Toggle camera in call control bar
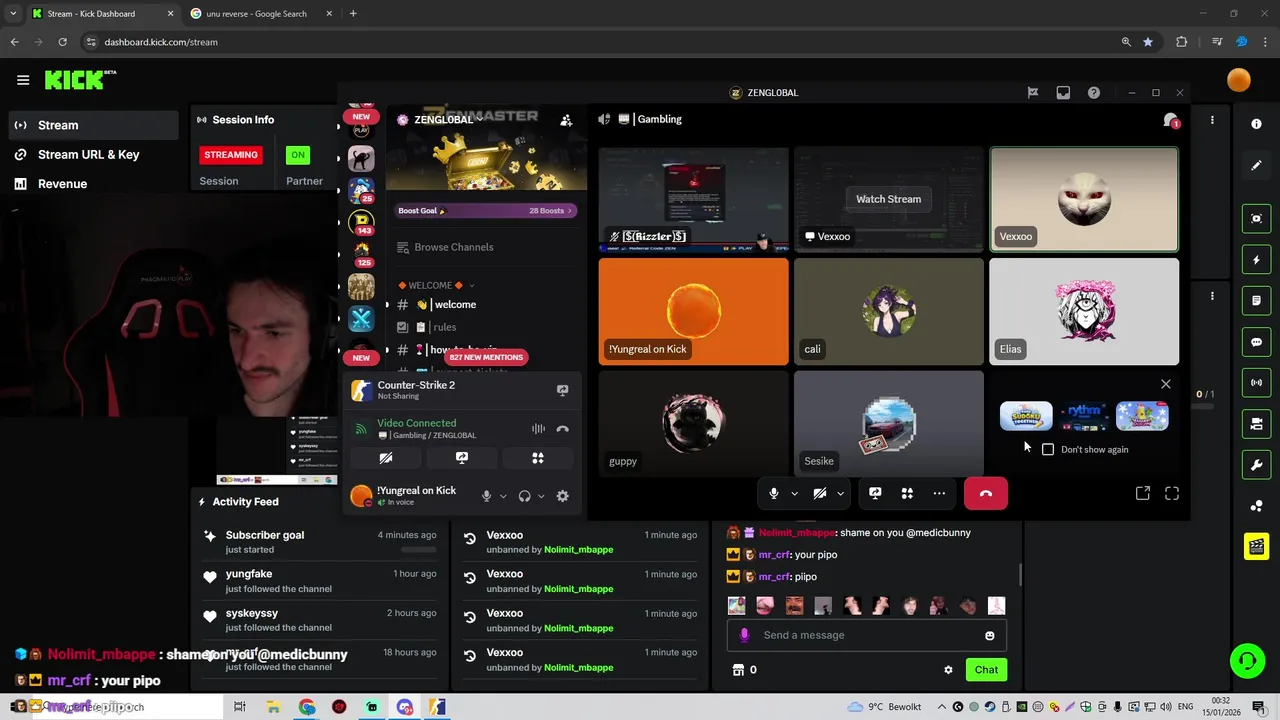Image resolution: width=1280 pixels, height=720 pixels. tap(819, 493)
